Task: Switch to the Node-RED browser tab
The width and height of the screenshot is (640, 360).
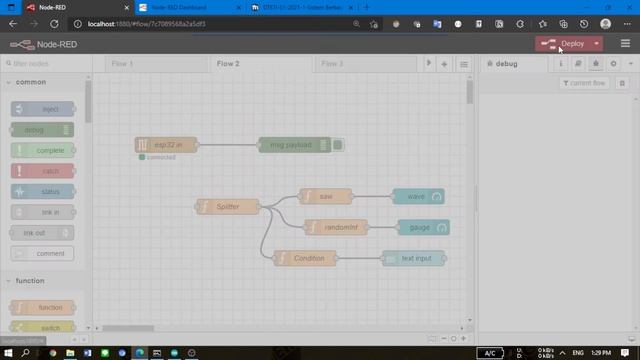Action: point(77,7)
